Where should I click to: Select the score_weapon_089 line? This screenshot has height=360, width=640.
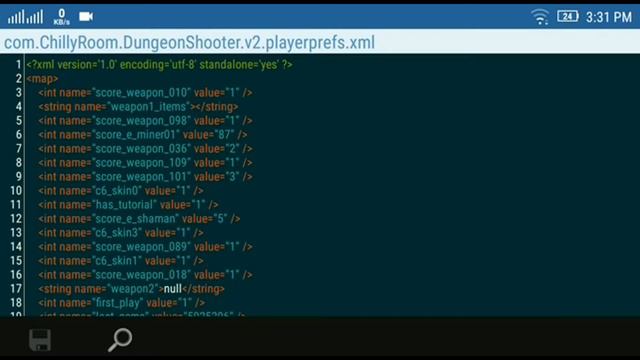pyautogui.click(x=145, y=247)
